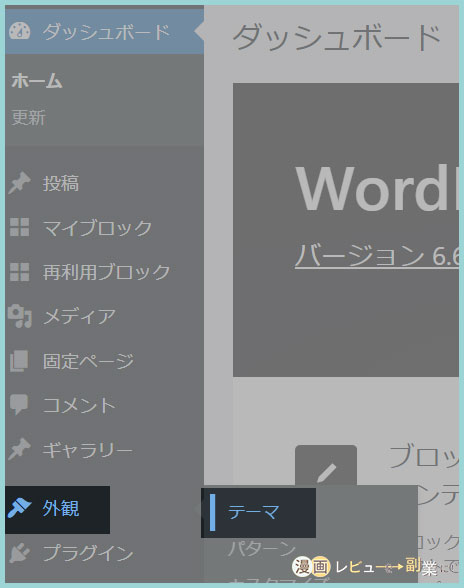464x588 pixels.
Task: Click the pencil edit icon in the welcome panel
Action: (326, 473)
